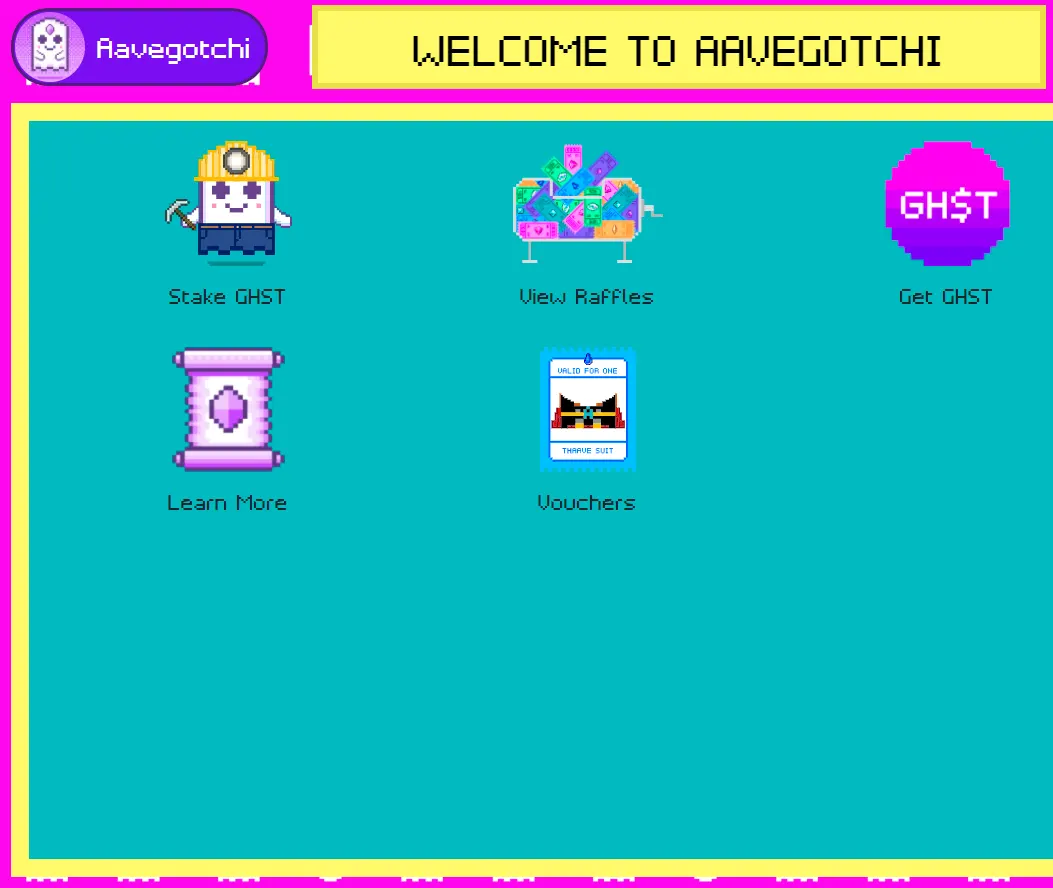
Task: Open the Stake GHST text link
Action: (227, 297)
